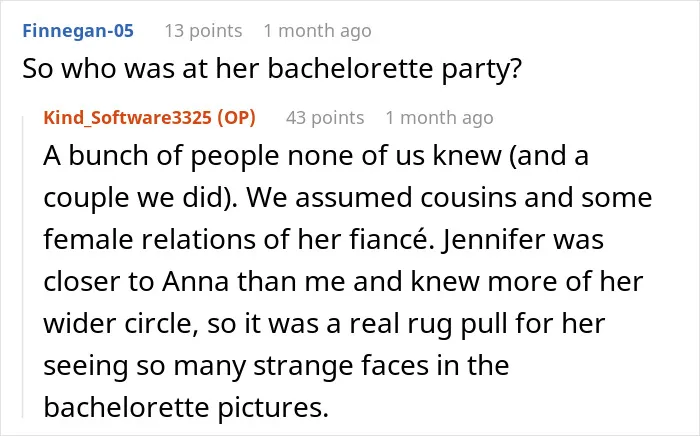Click the "So who was at her bachelorette party?" comment
The image size is (700, 436).
click(272, 69)
